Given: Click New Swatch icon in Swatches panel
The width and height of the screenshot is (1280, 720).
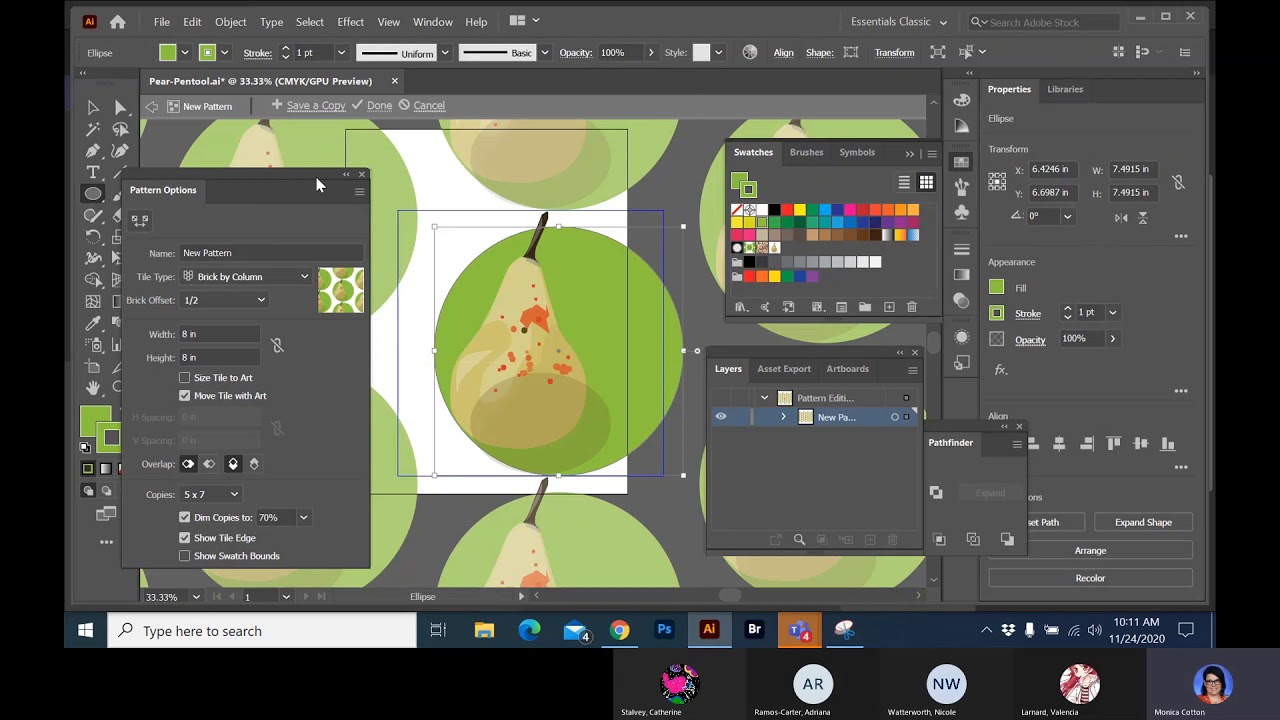Looking at the screenshot, I should tap(889, 307).
